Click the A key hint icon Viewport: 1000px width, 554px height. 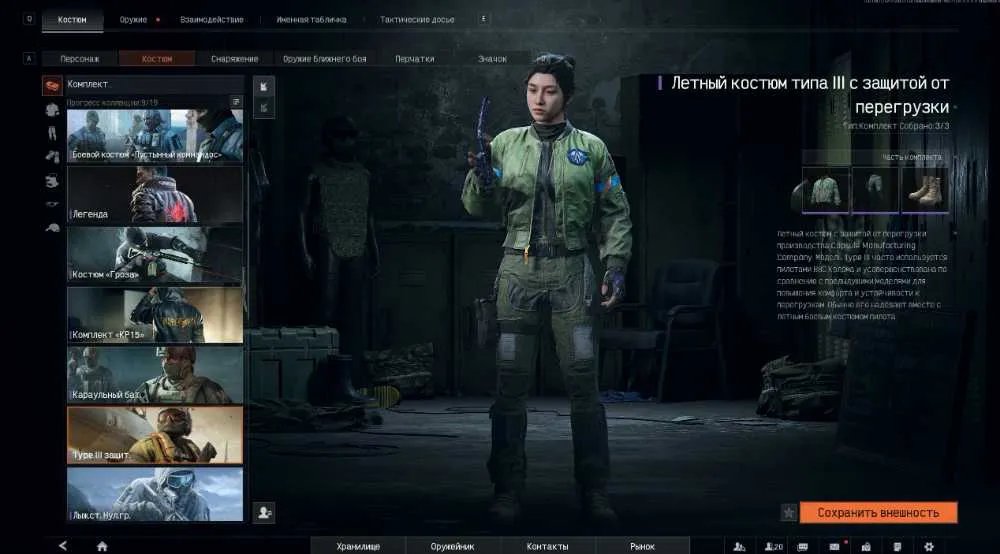(29, 59)
